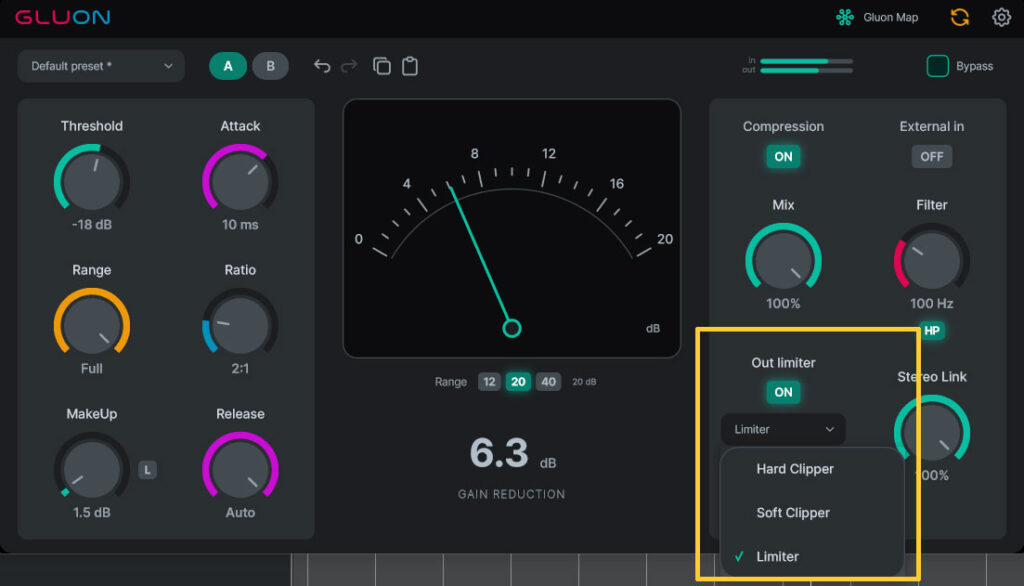The height and width of the screenshot is (586, 1024).
Task: Collapse the Limiter type dropdown
Action: [783, 429]
